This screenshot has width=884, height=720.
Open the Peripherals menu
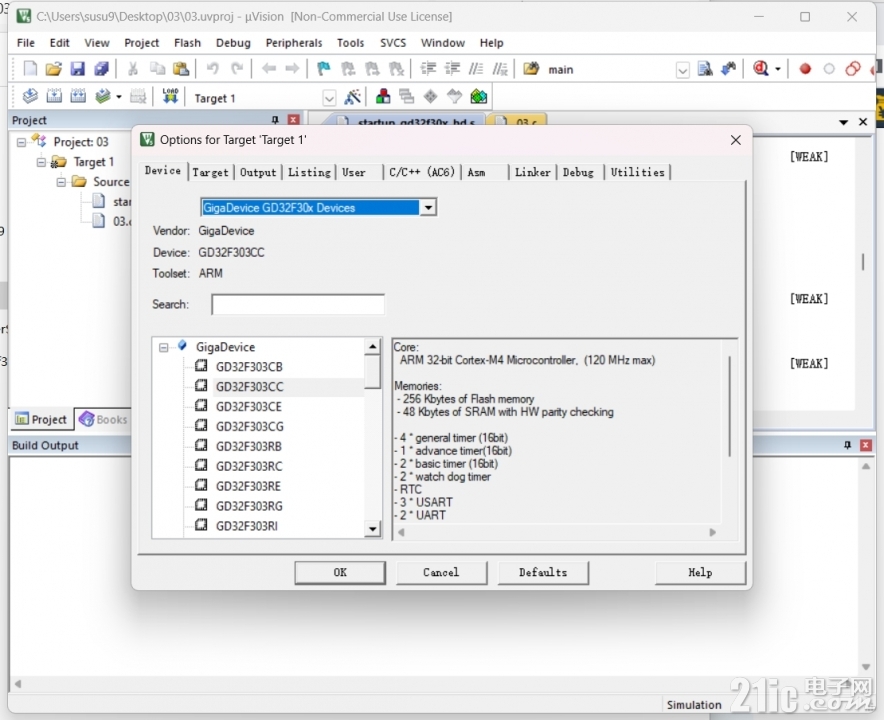click(294, 43)
